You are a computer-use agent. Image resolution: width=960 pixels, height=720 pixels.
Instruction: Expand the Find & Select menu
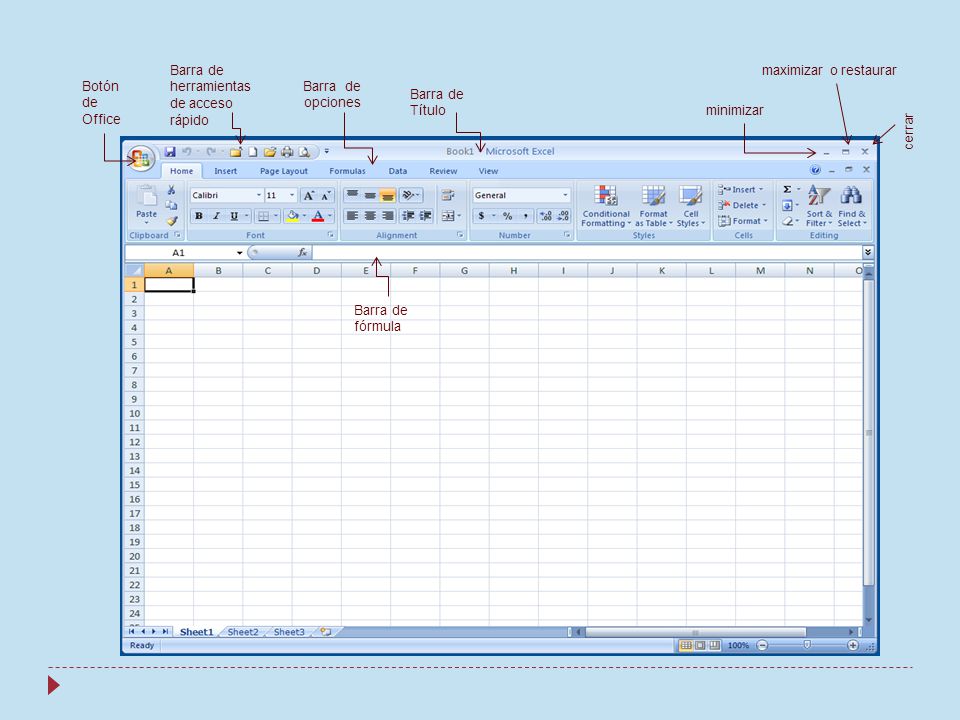click(x=852, y=206)
